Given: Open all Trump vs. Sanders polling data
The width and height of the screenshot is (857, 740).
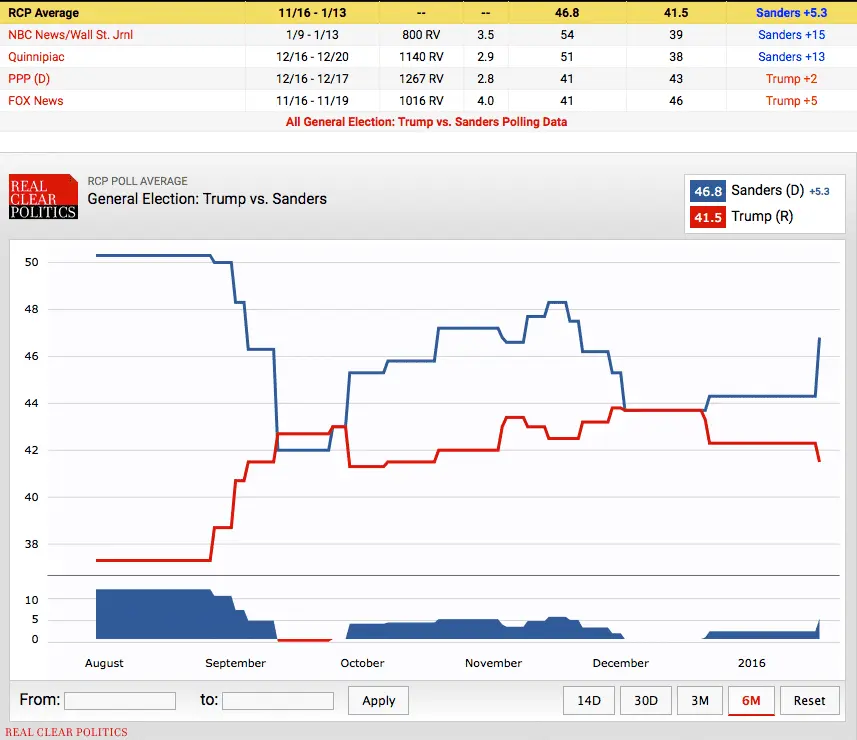Looking at the screenshot, I should [x=428, y=121].
